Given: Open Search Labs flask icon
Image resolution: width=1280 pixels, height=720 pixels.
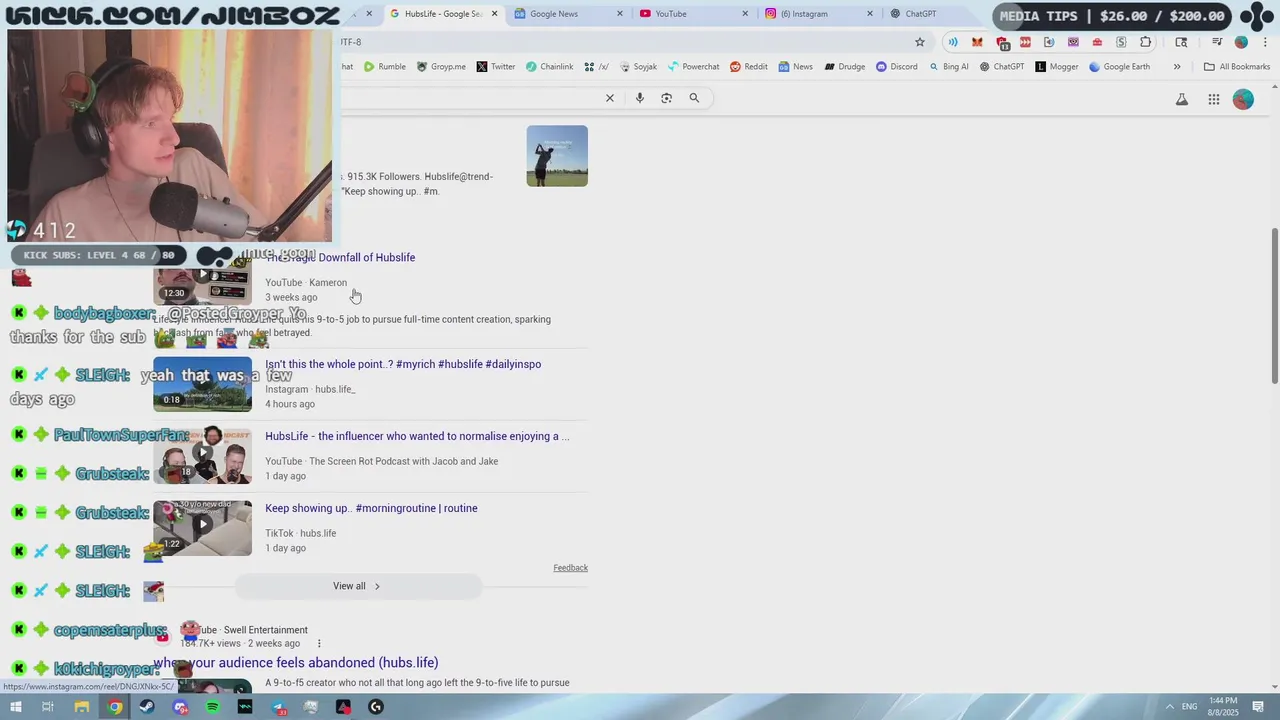Looking at the screenshot, I should tap(1182, 99).
